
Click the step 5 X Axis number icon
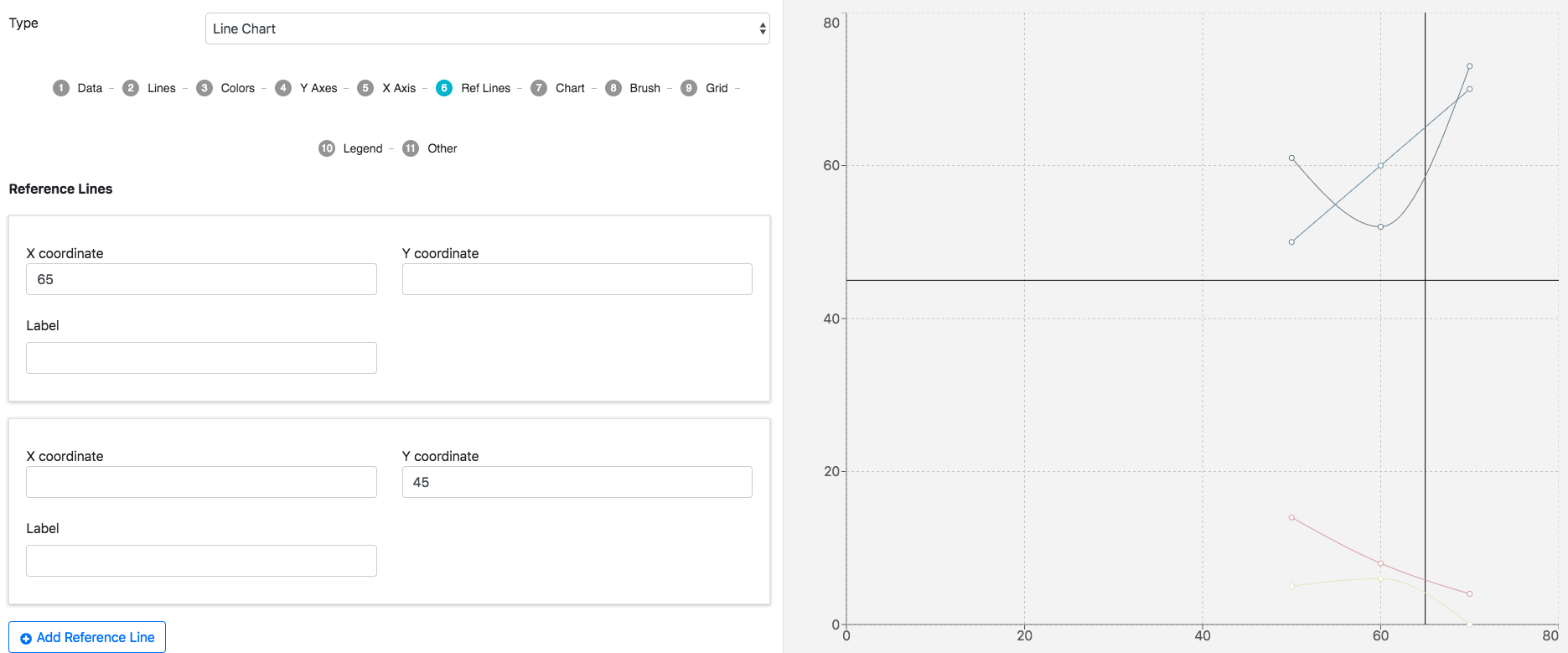(x=365, y=88)
